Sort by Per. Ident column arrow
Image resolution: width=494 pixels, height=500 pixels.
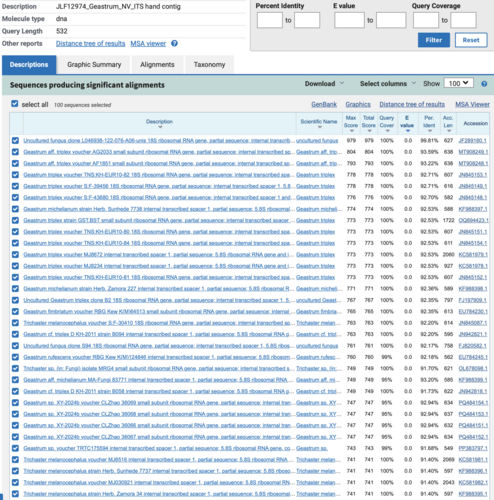[x=429, y=131]
